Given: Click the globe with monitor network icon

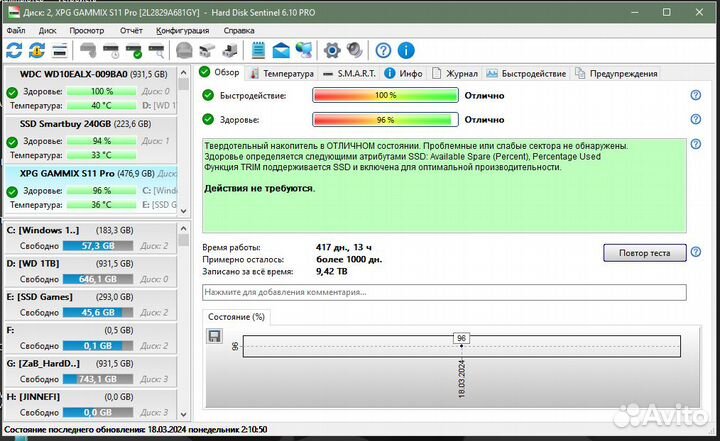Looking at the screenshot, I should pyautogui.click(x=304, y=50).
